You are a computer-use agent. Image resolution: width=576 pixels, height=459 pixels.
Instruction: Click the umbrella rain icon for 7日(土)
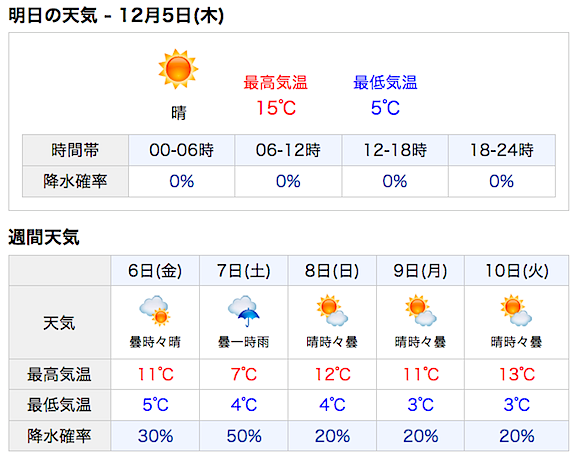[243, 311]
